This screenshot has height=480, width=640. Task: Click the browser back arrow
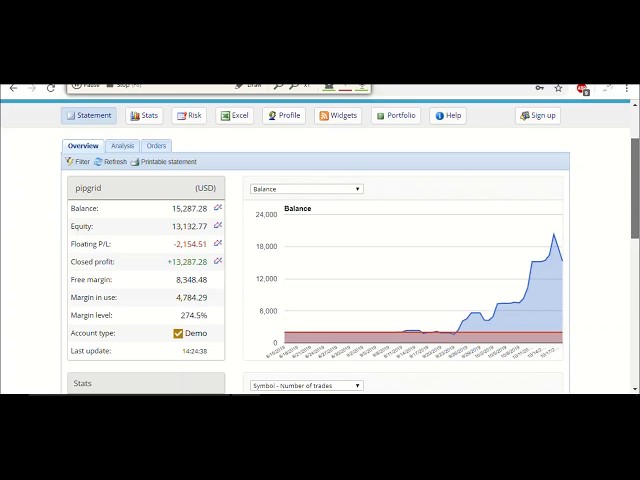pyautogui.click(x=13, y=88)
